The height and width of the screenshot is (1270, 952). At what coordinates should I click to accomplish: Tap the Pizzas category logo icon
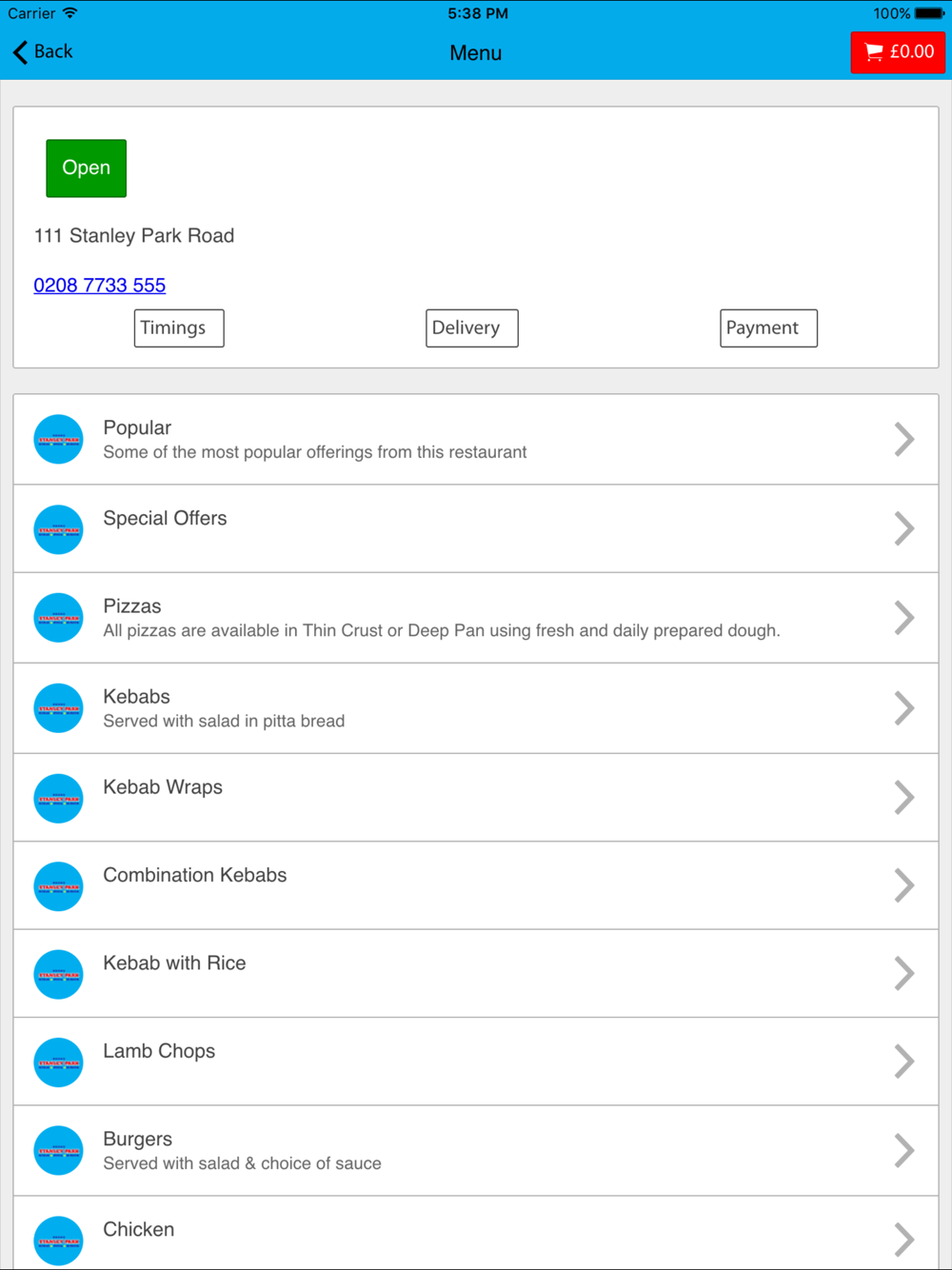pyautogui.click(x=58, y=618)
